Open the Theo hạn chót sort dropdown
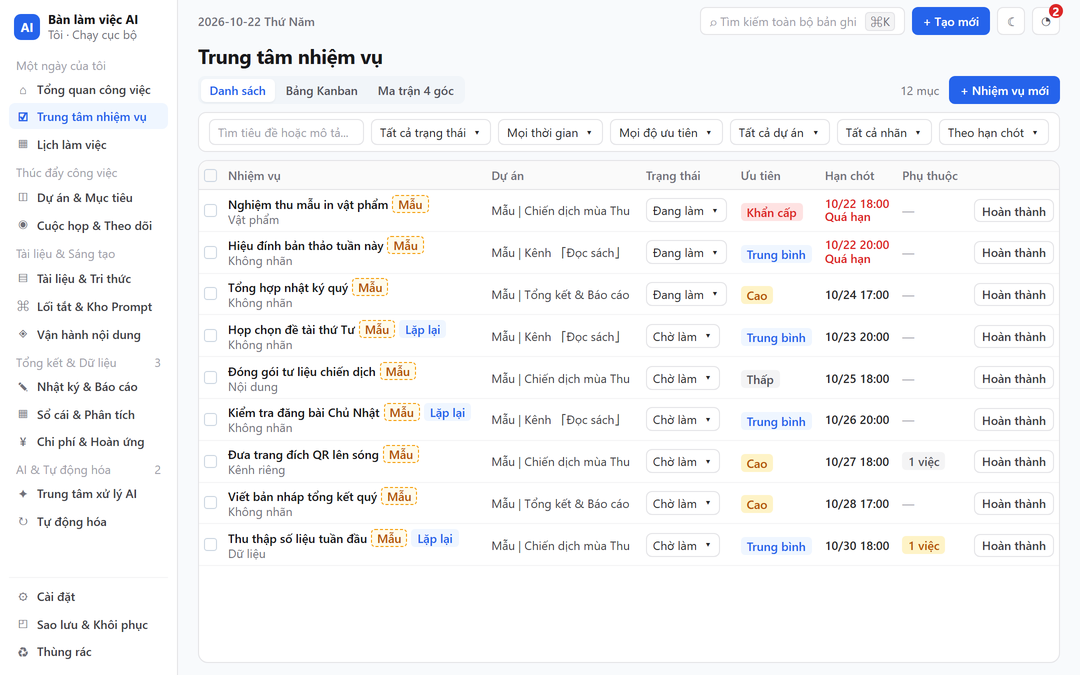Image resolution: width=1080 pixels, height=675 pixels. [993, 132]
